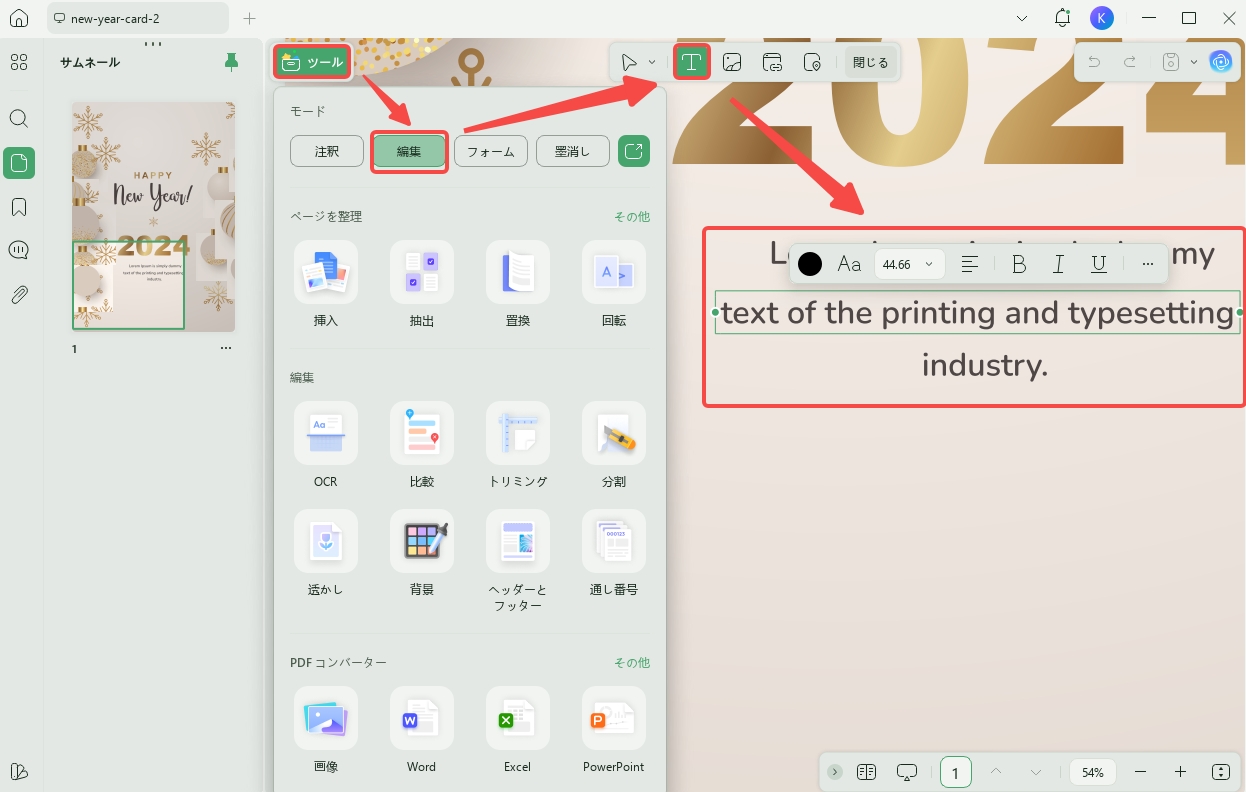Image resolution: width=1246 pixels, height=792 pixels.
Task: Select フォーム mode
Action: 491,152
